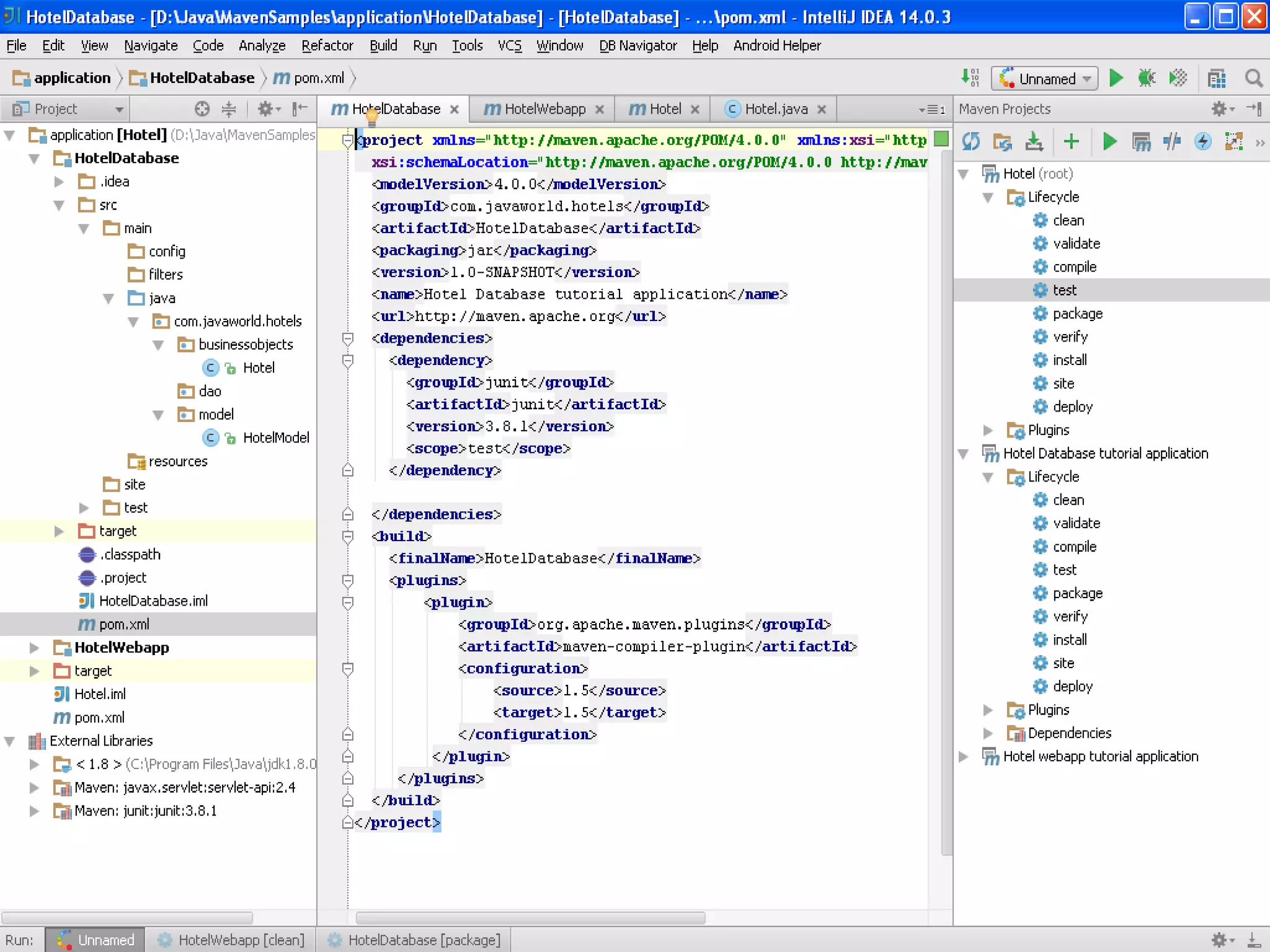Fold the configuration XML block
1270x952 pixels.
click(x=348, y=669)
